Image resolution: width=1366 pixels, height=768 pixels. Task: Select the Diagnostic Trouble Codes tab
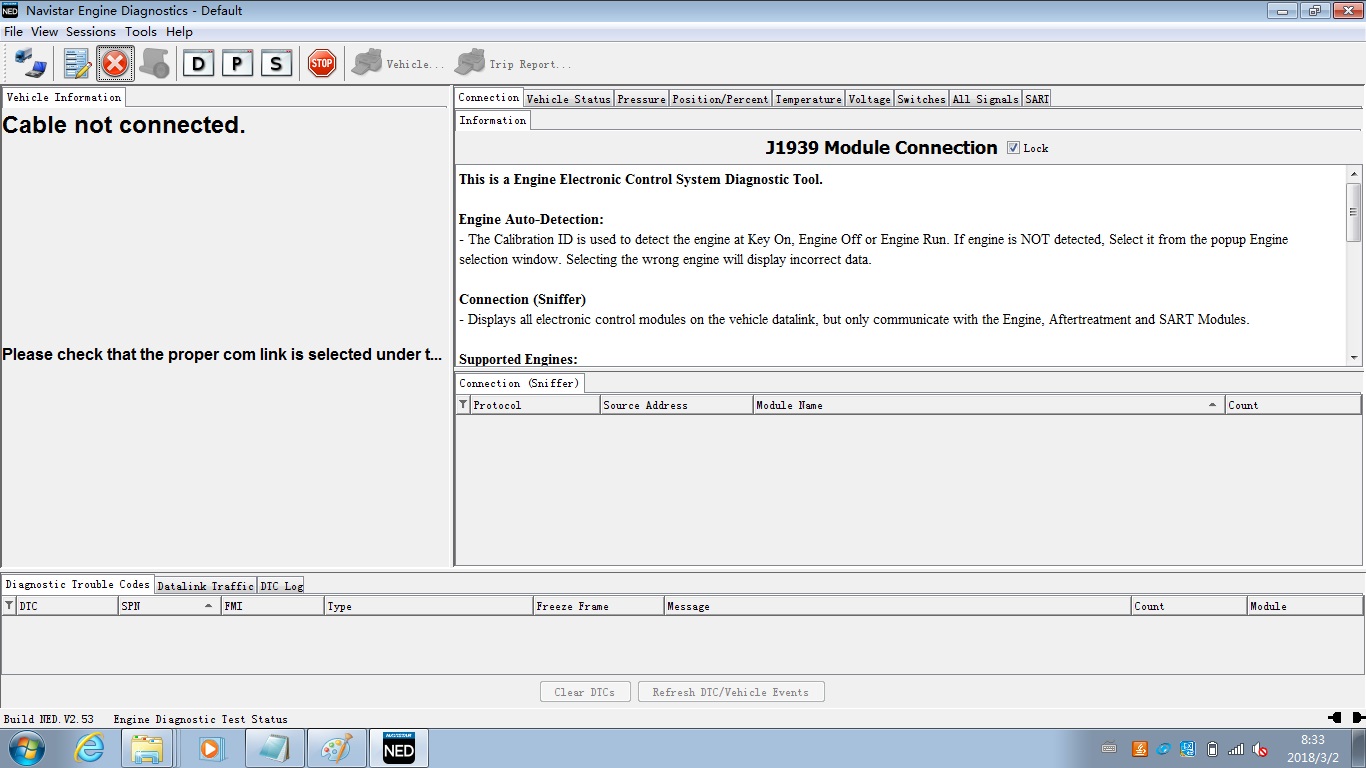click(x=78, y=584)
